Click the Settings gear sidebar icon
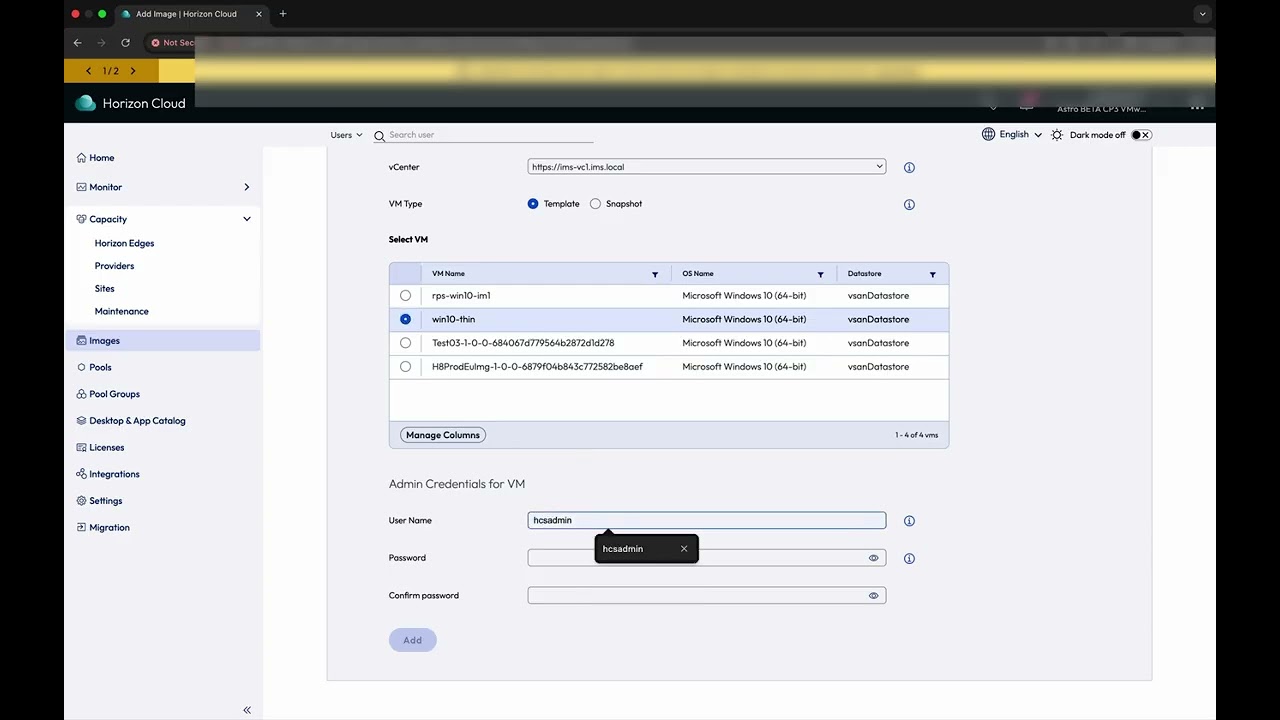The height and width of the screenshot is (720, 1280). [81, 501]
